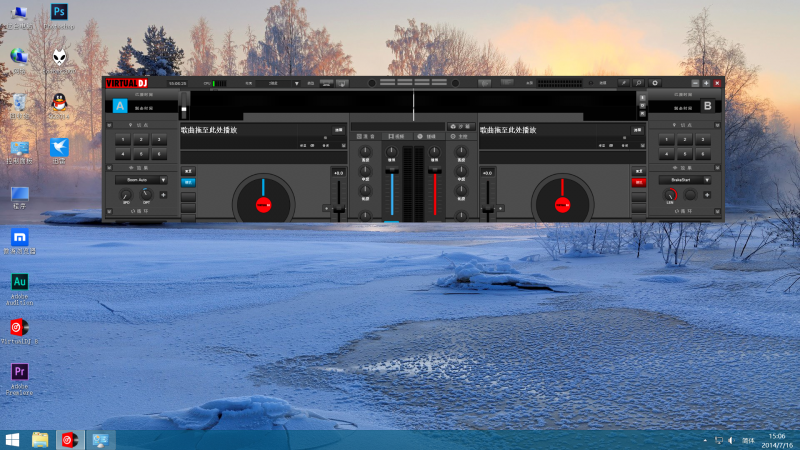
Task: Click deck B gain knob
Action: coord(434,152)
